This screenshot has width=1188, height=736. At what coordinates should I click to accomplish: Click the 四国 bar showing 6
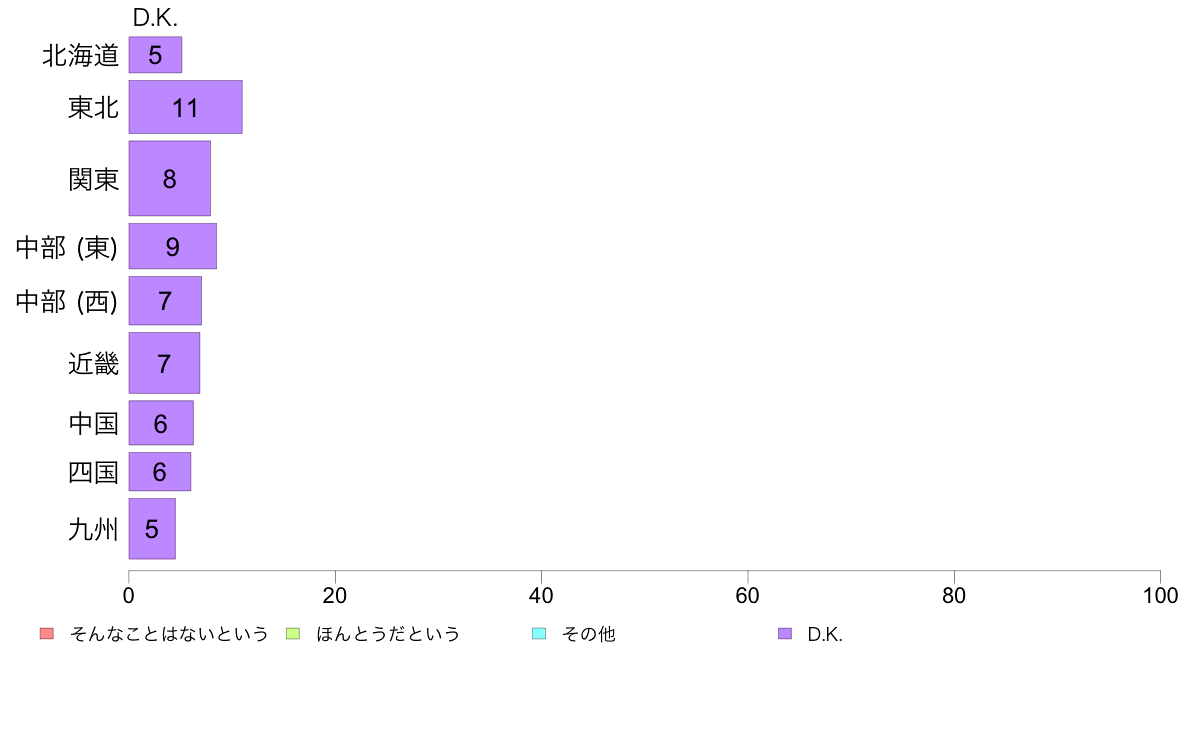160,471
